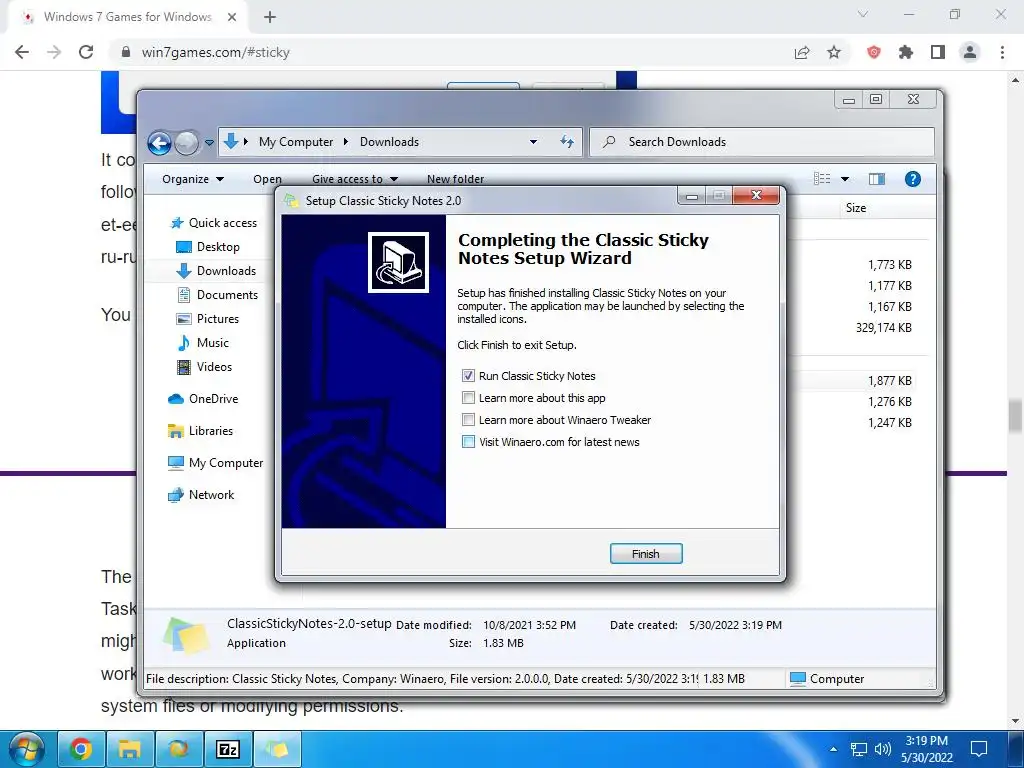This screenshot has height=768, width=1024.
Task: Open the Organize menu
Action: point(193,179)
